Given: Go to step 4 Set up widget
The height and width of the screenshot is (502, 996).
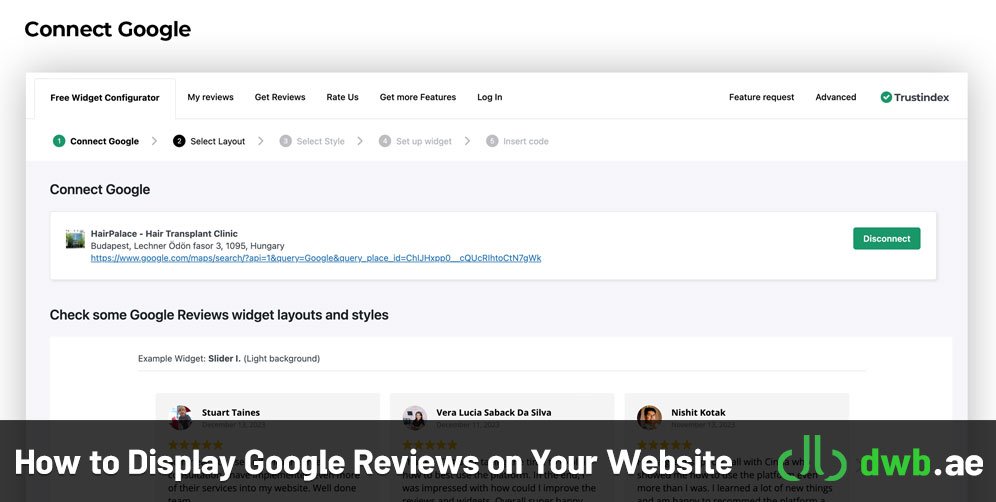Looking at the screenshot, I should [x=415, y=141].
